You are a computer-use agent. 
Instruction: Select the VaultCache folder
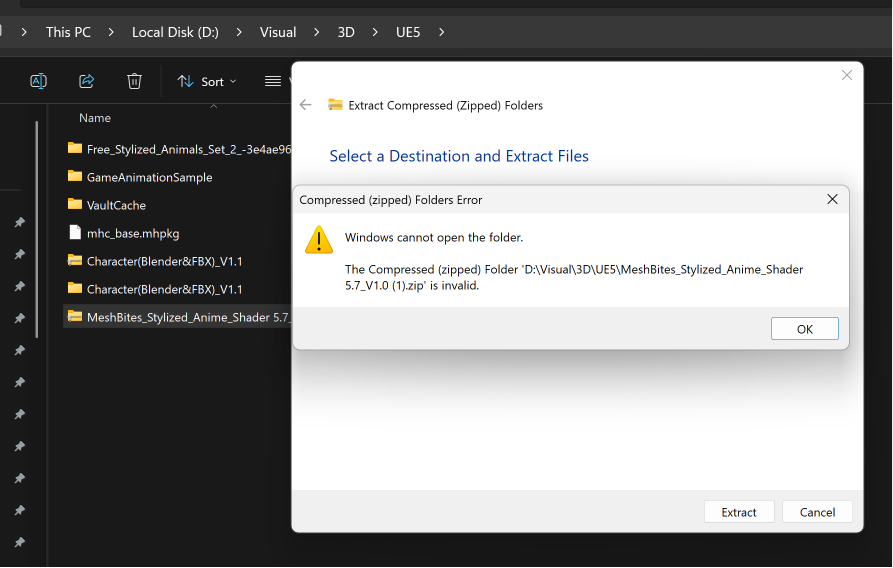coord(177,205)
